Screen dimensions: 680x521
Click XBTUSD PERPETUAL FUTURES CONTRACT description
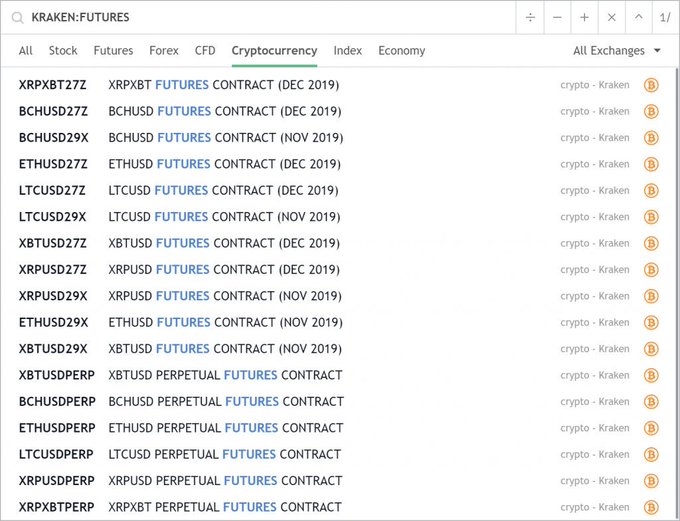click(226, 375)
